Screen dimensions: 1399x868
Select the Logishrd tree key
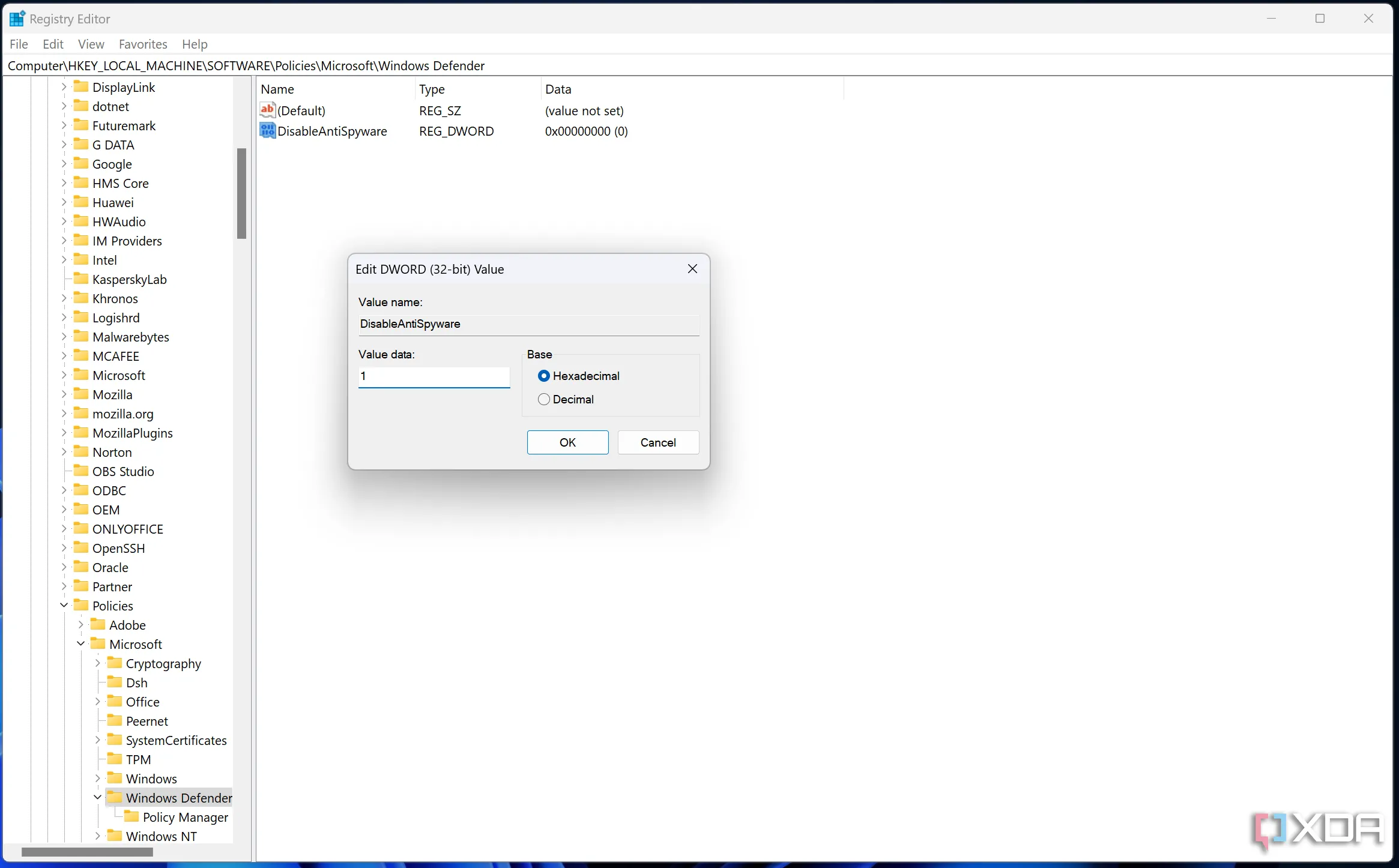pos(116,318)
